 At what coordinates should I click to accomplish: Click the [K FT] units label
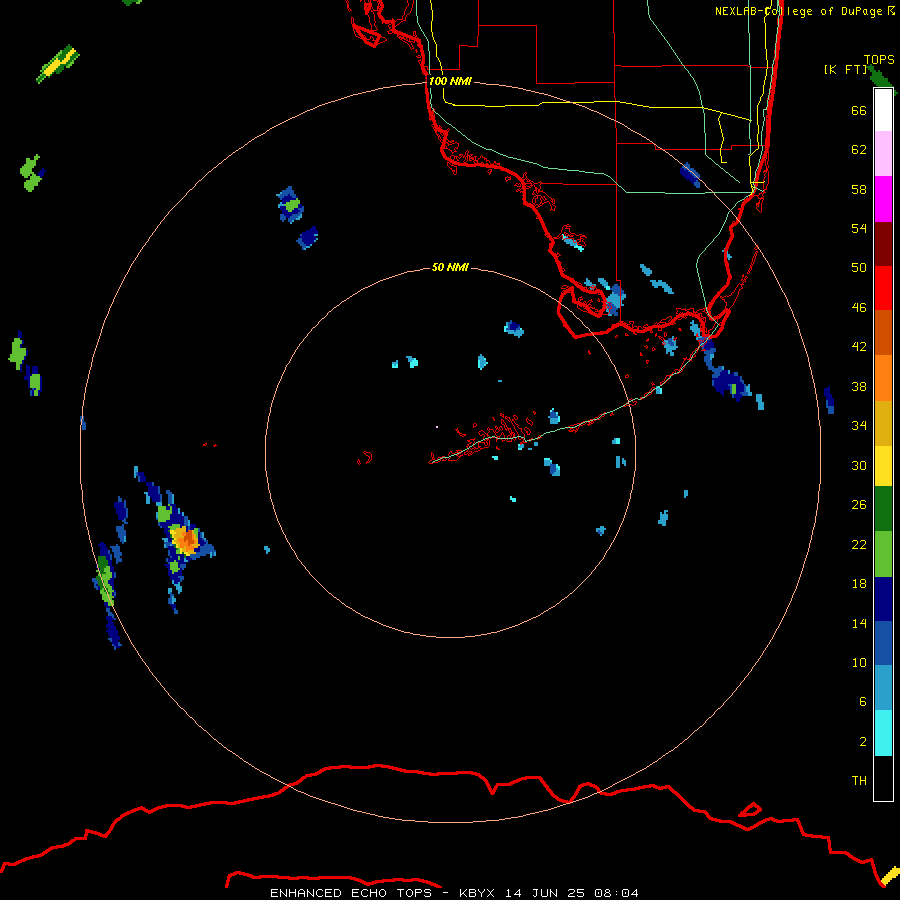845,69
